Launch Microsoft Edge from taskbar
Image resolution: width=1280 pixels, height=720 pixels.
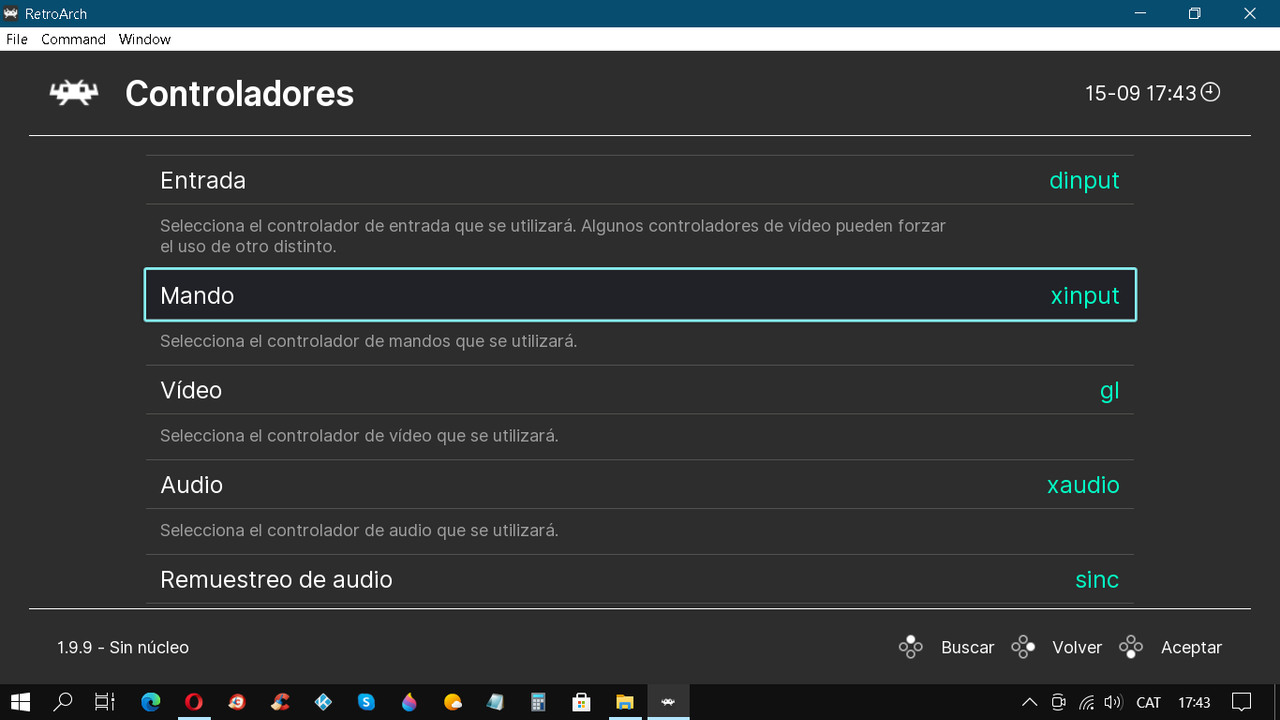[150, 702]
